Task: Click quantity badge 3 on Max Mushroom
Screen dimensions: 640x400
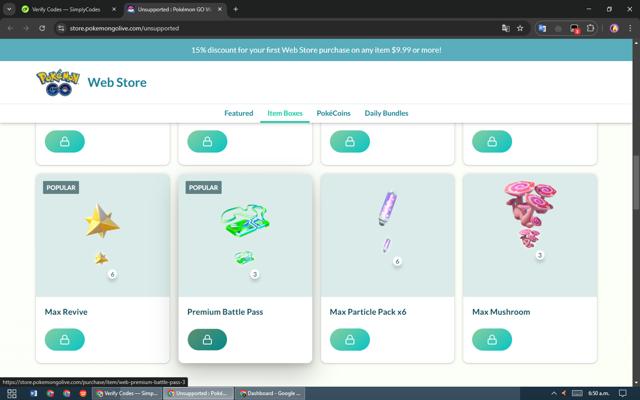Action: click(x=540, y=256)
